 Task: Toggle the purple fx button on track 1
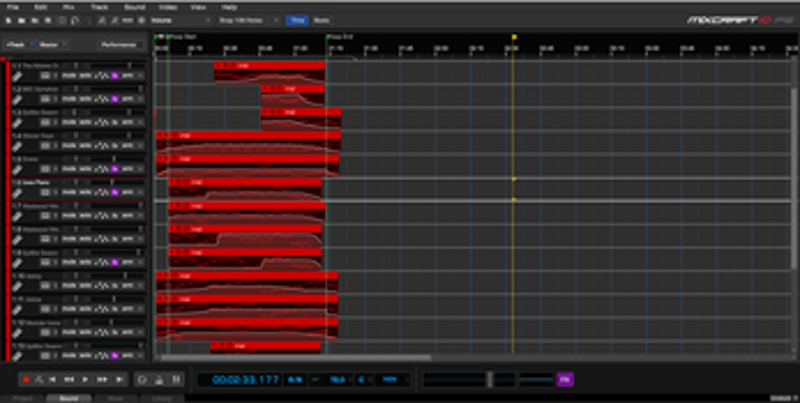click(115, 75)
